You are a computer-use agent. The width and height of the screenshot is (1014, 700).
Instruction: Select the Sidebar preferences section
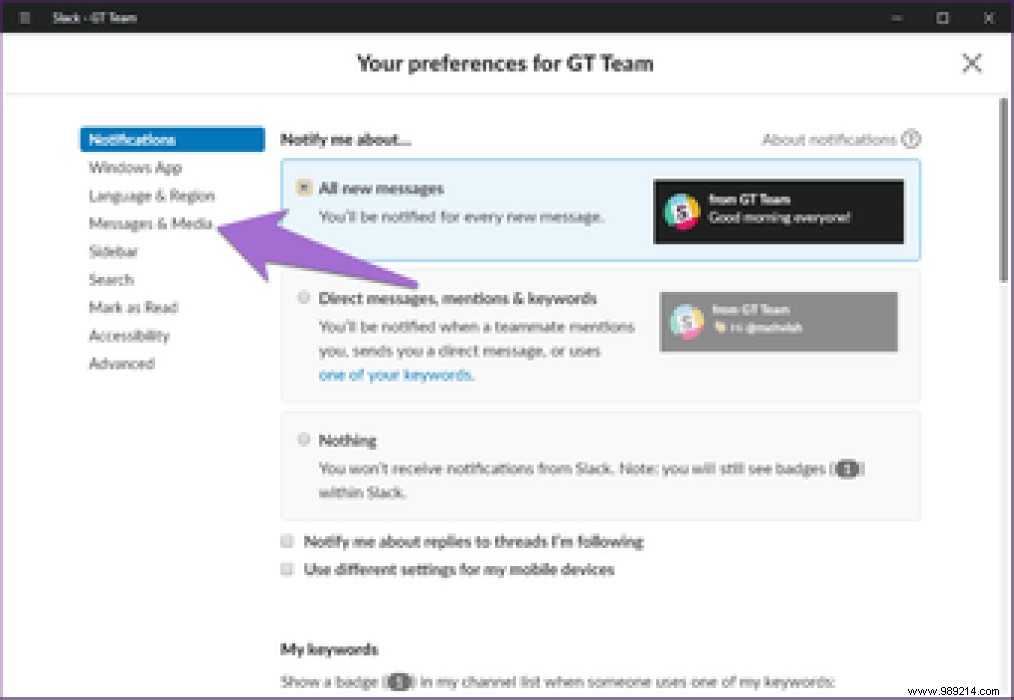click(113, 251)
